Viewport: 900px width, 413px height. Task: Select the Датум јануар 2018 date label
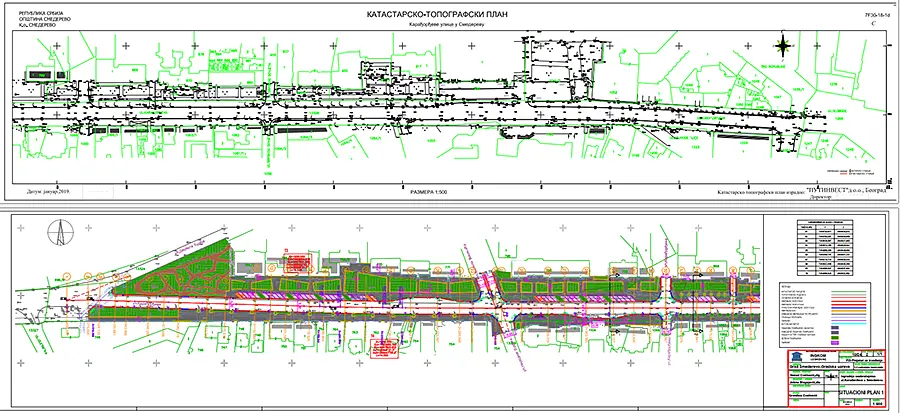click(39, 189)
